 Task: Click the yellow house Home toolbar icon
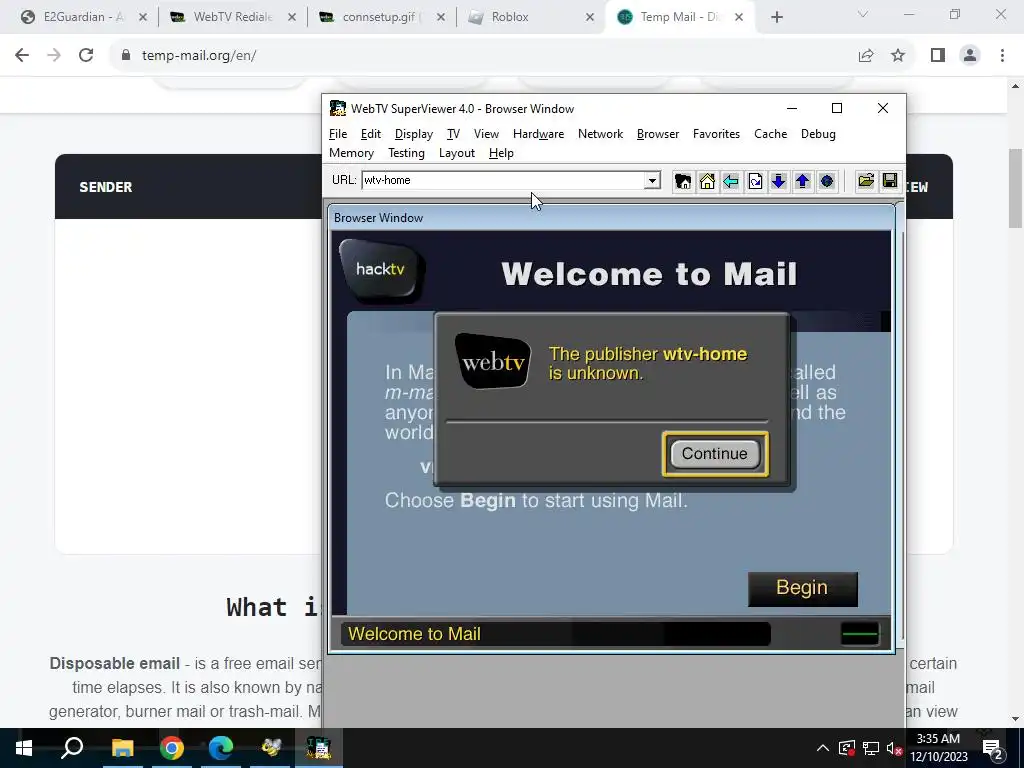(x=707, y=181)
